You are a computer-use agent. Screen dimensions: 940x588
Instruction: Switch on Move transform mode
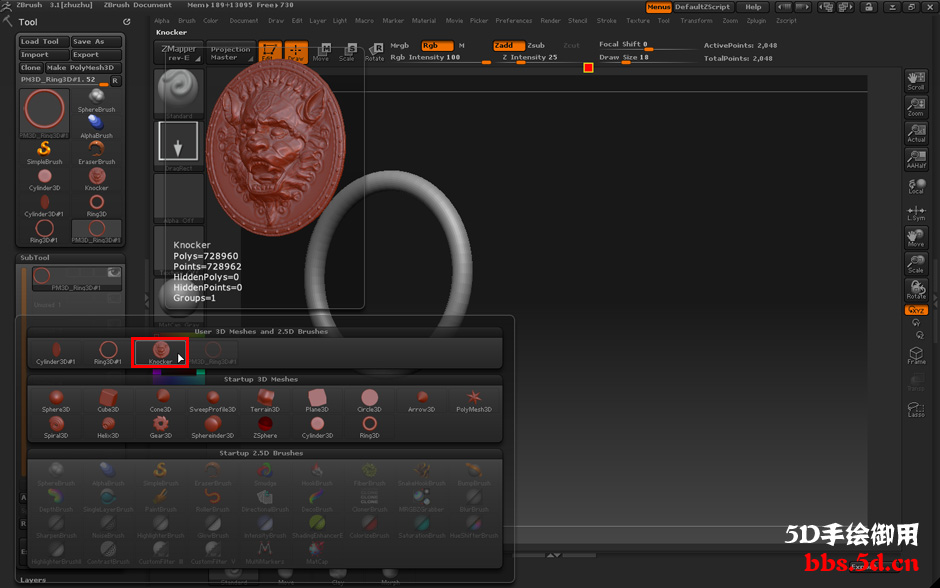(321, 52)
